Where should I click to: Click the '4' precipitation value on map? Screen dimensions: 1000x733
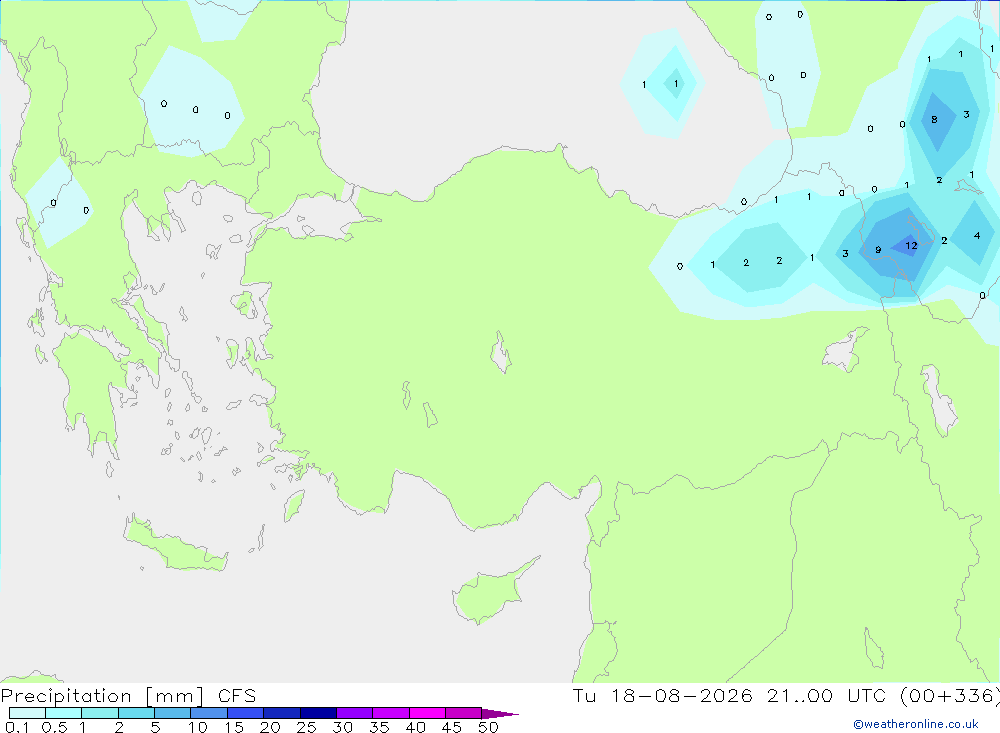click(977, 235)
